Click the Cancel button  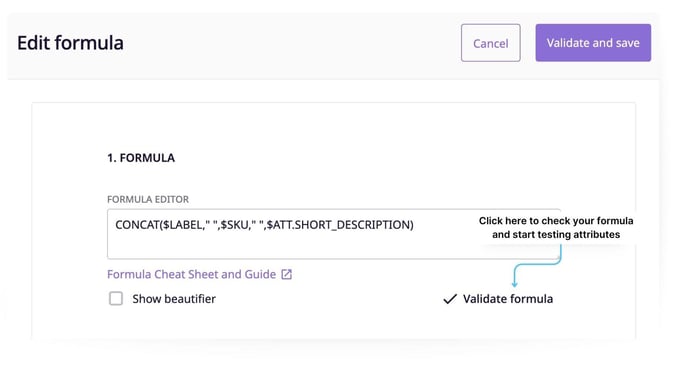point(491,43)
